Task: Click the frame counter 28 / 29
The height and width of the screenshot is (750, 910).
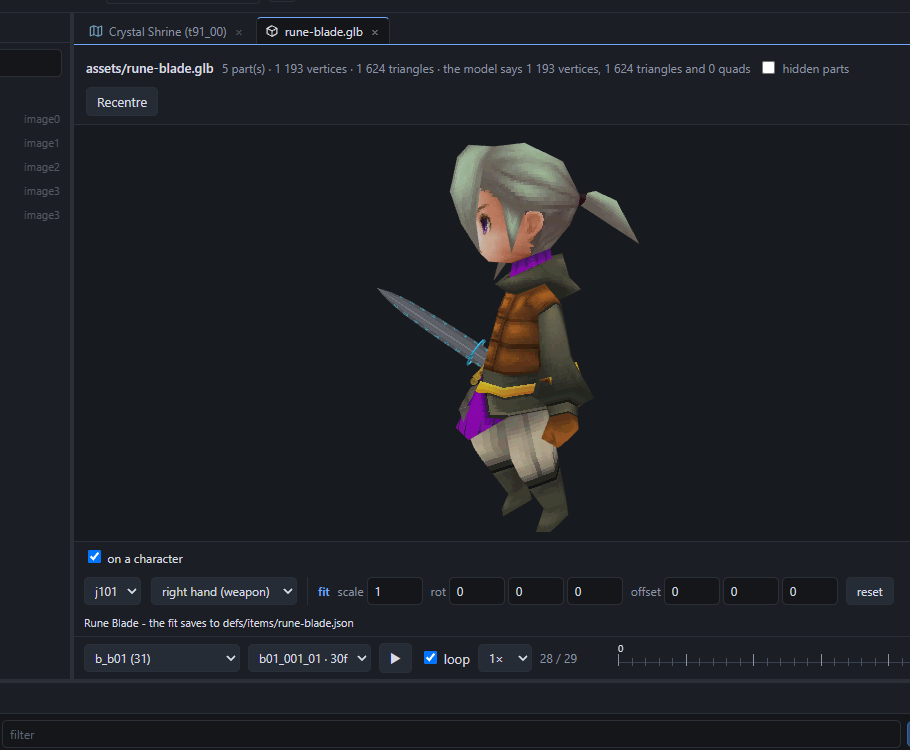Action: click(558, 658)
